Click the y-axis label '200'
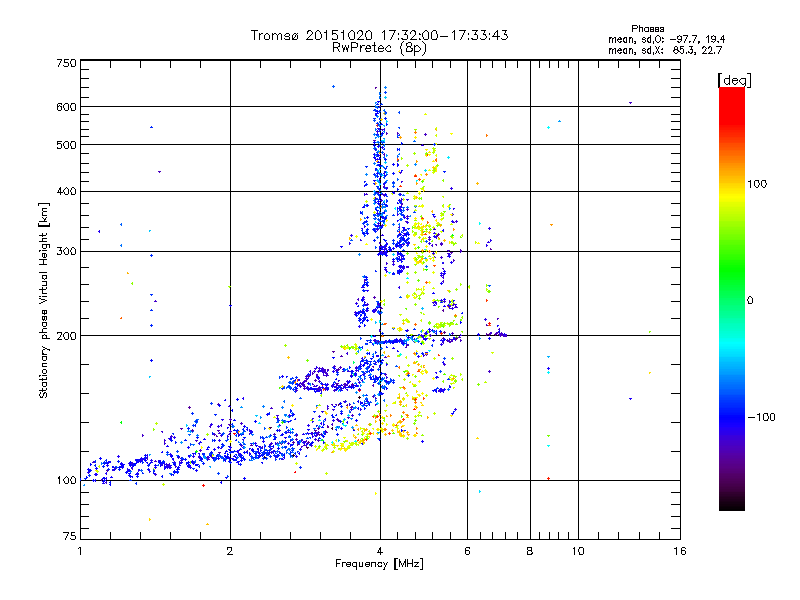This screenshot has height=600, width=800. 66,336
